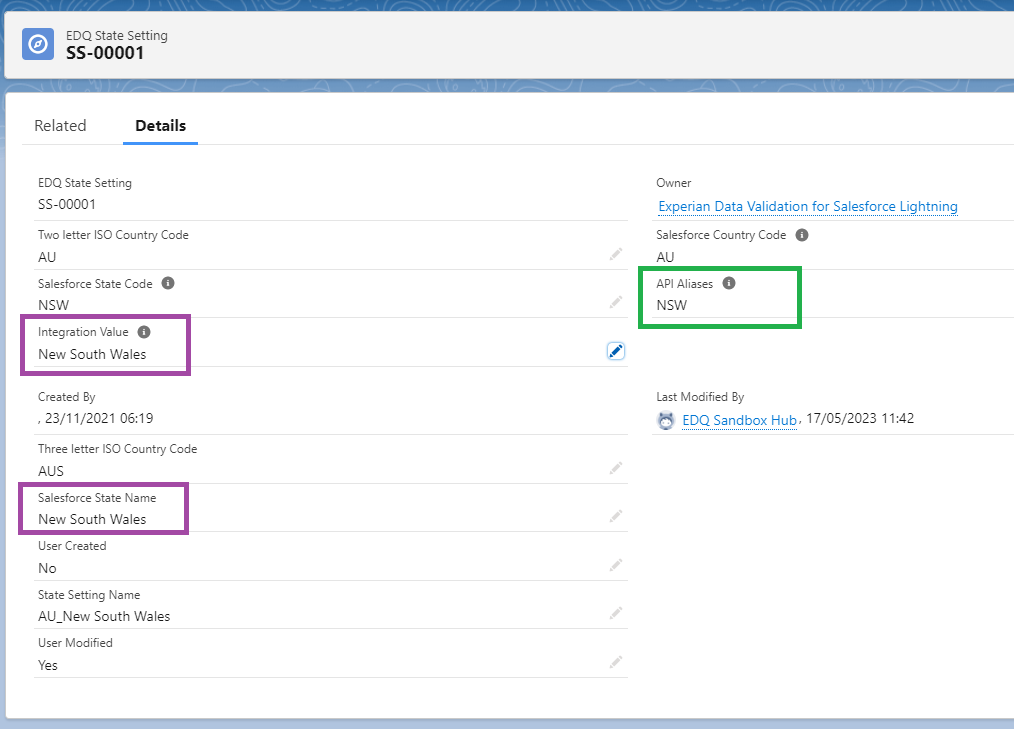Edit the Salesforce State Name field

tap(616, 516)
